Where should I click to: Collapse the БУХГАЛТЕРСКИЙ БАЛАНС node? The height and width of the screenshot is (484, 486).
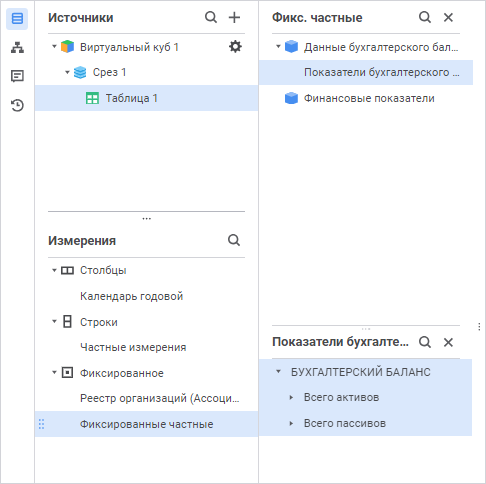[x=278, y=371]
